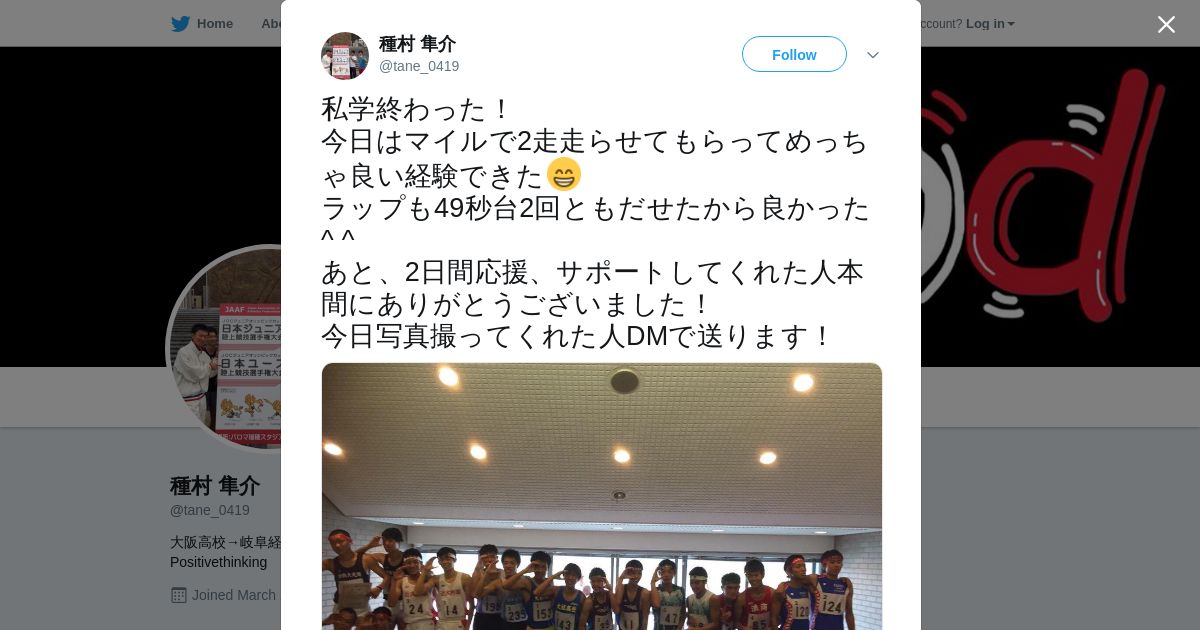The width and height of the screenshot is (1200, 630).
Task: Click the large profile picture on page
Action: pyautogui.click(x=224, y=348)
